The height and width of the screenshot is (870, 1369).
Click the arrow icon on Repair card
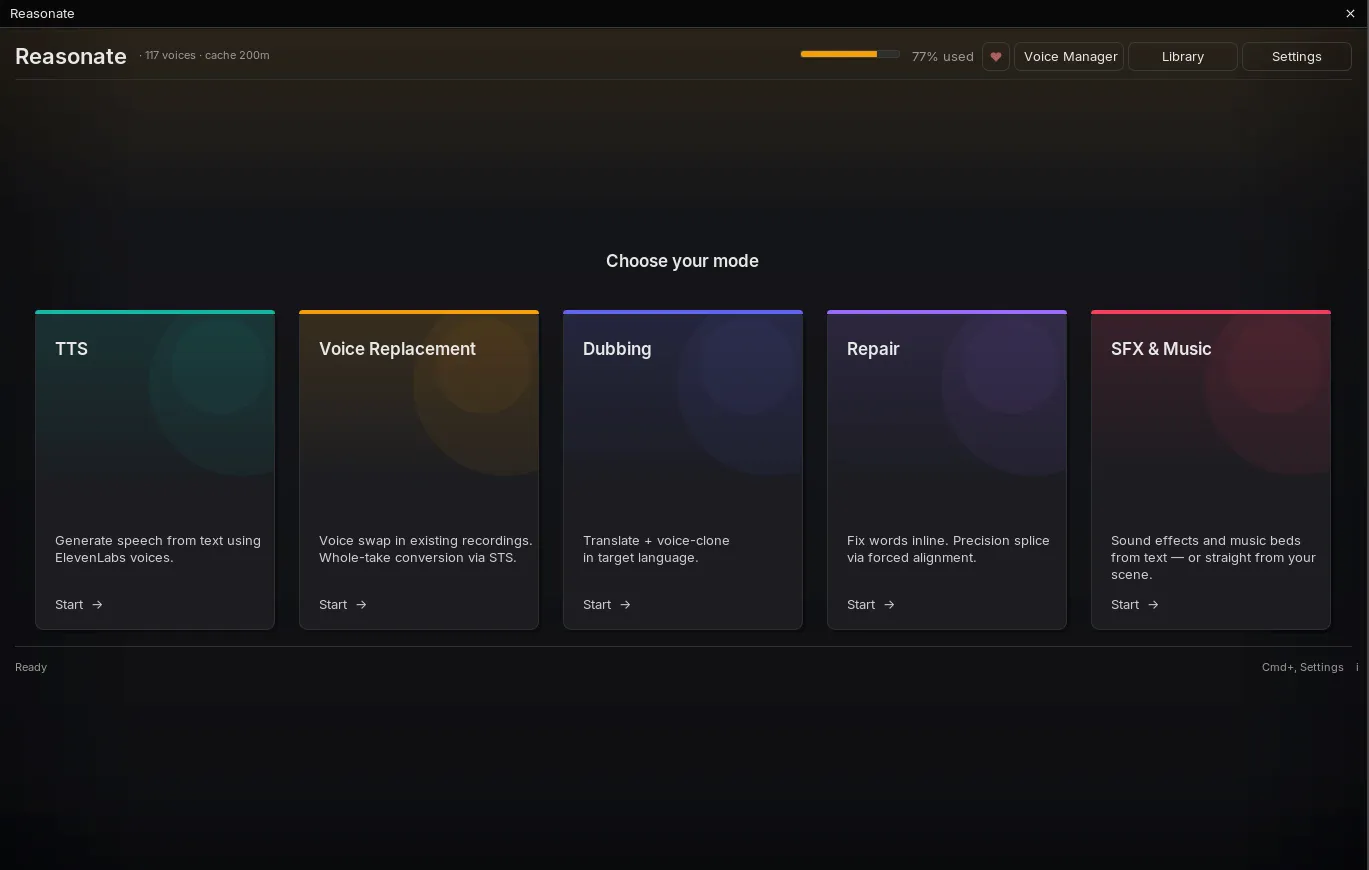click(x=889, y=605)
